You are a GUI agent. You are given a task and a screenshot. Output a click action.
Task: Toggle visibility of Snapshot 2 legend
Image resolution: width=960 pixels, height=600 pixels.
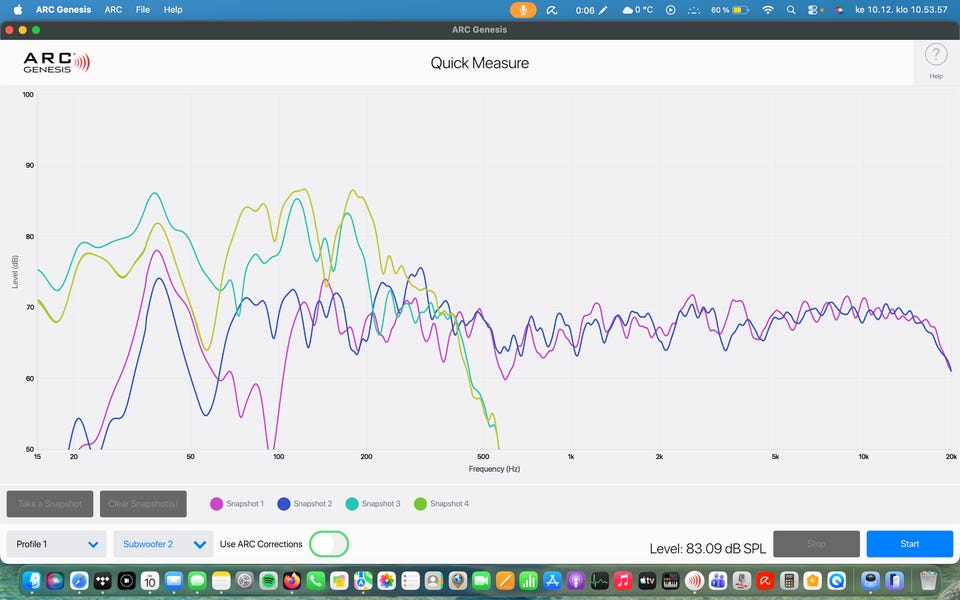coord(304,504)
